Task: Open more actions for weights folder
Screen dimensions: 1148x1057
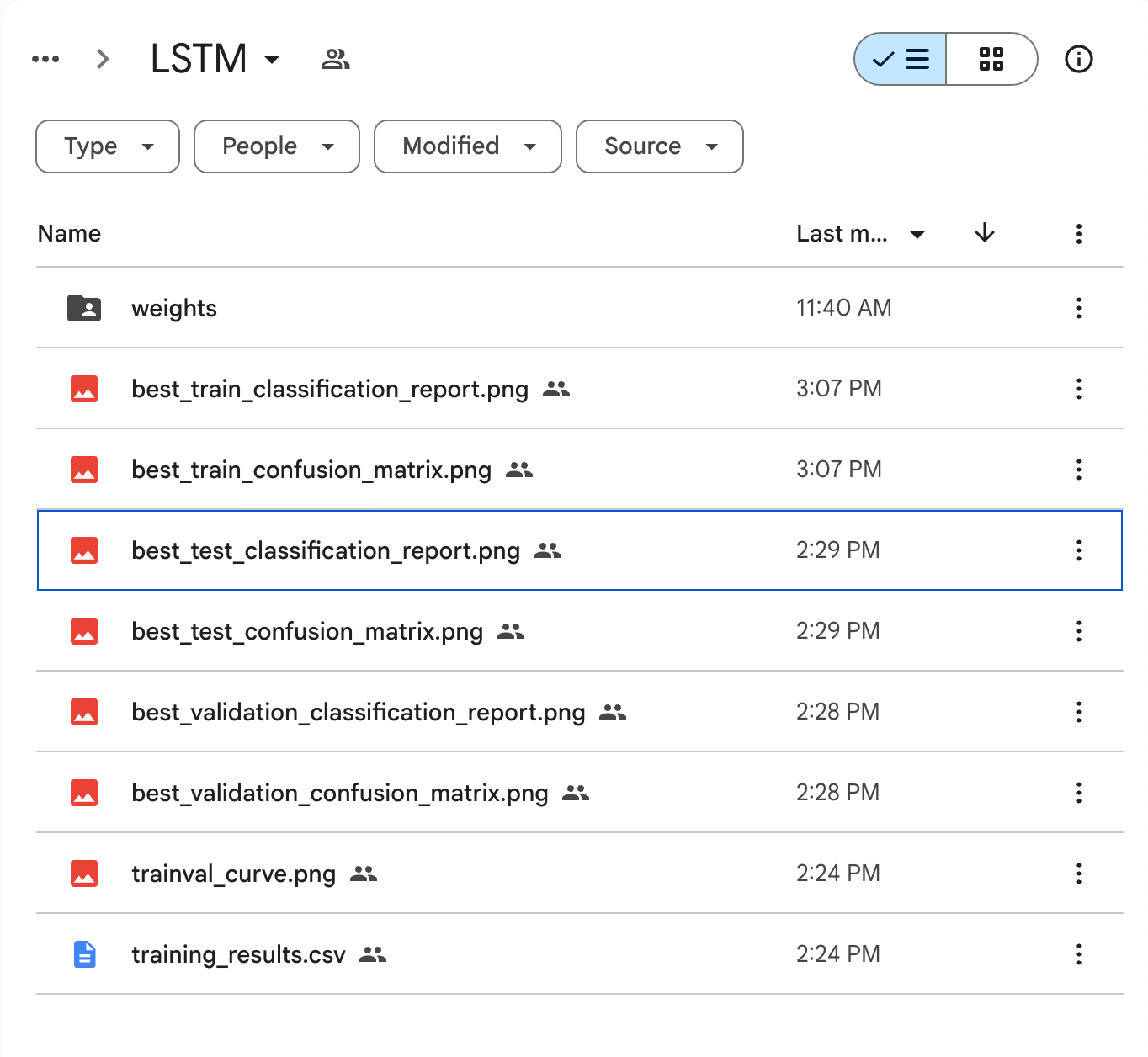Action: click(x=1078, y=308)
